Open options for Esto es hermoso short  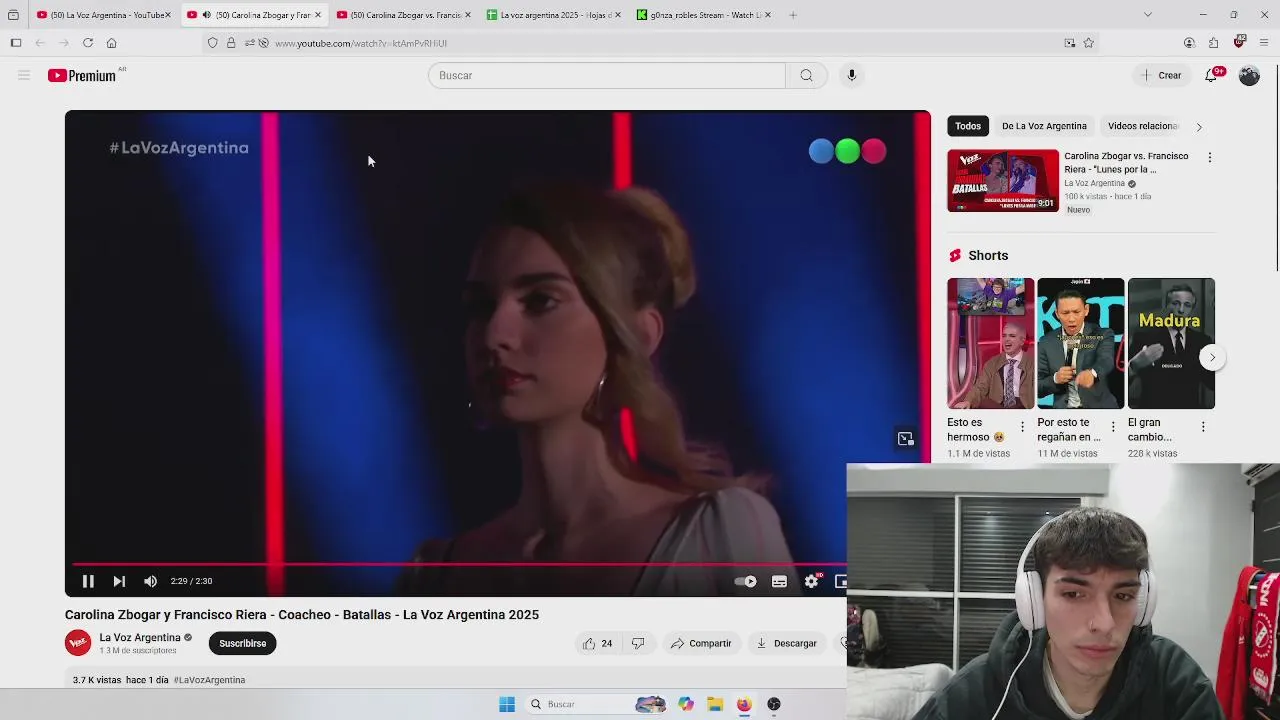pyautogui.click(x=1022, y=427)
